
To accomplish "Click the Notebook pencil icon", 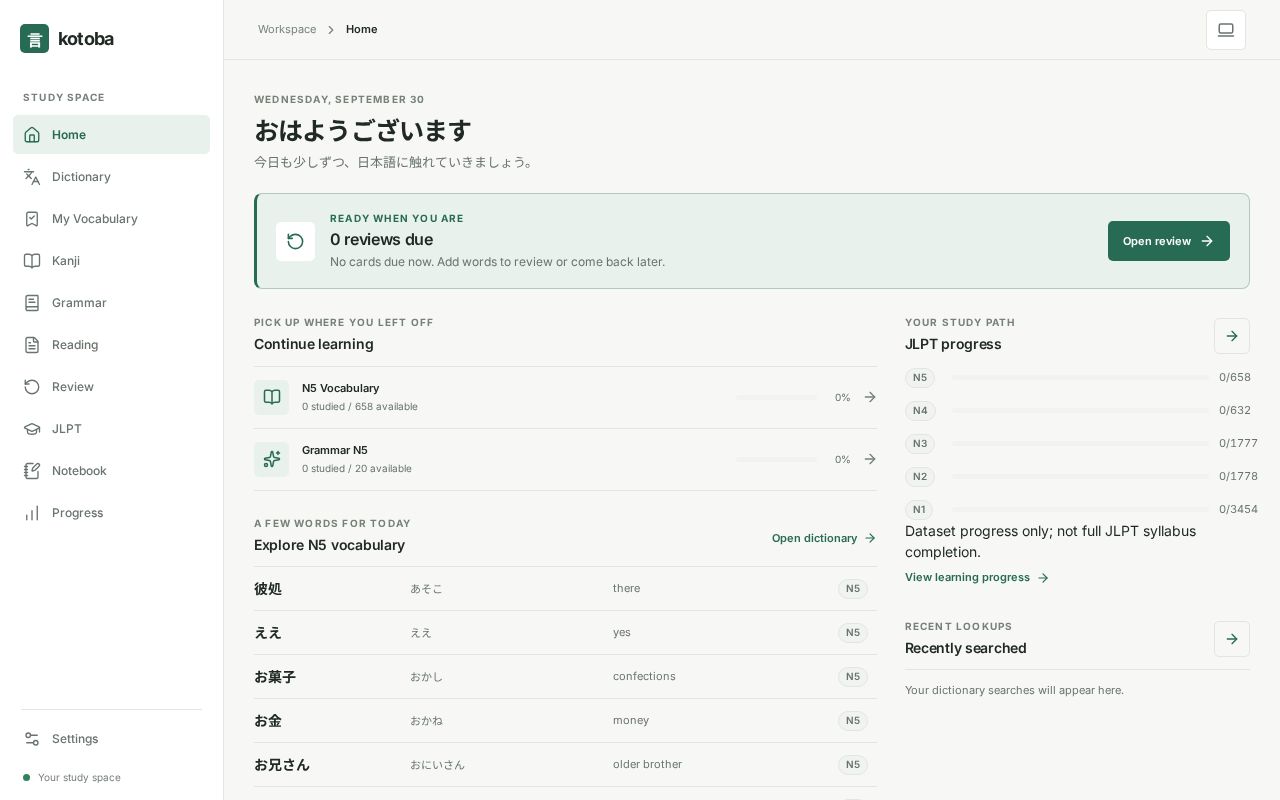I will click(x=32, y=471).
